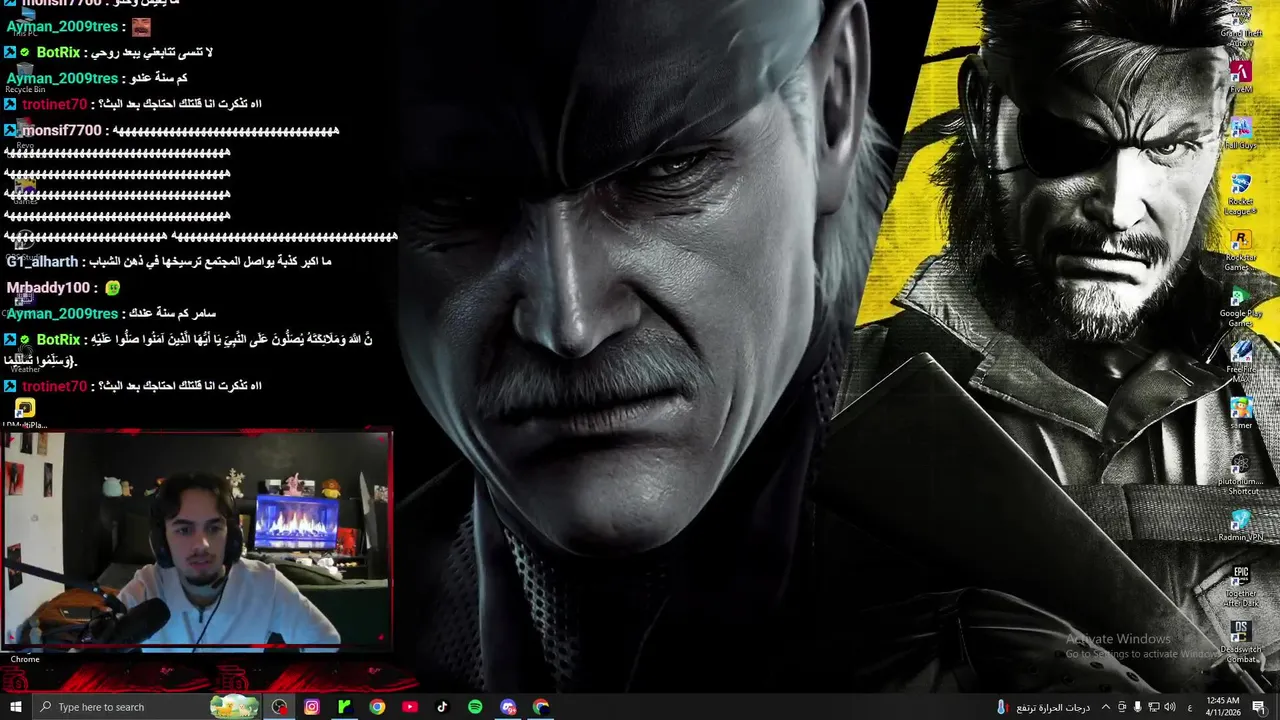Click the Chrome desktop icon label
This screenshot has width=1280, height=720.
point(25,659)
